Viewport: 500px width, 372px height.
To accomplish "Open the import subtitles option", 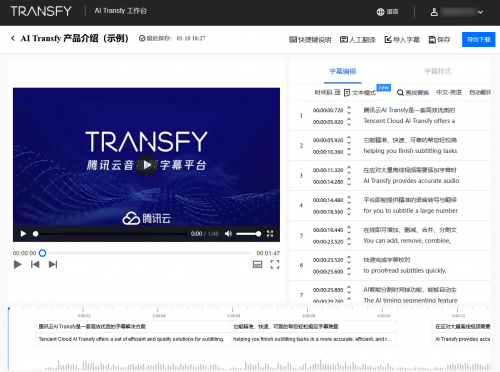I will click(x=402, y=40).
